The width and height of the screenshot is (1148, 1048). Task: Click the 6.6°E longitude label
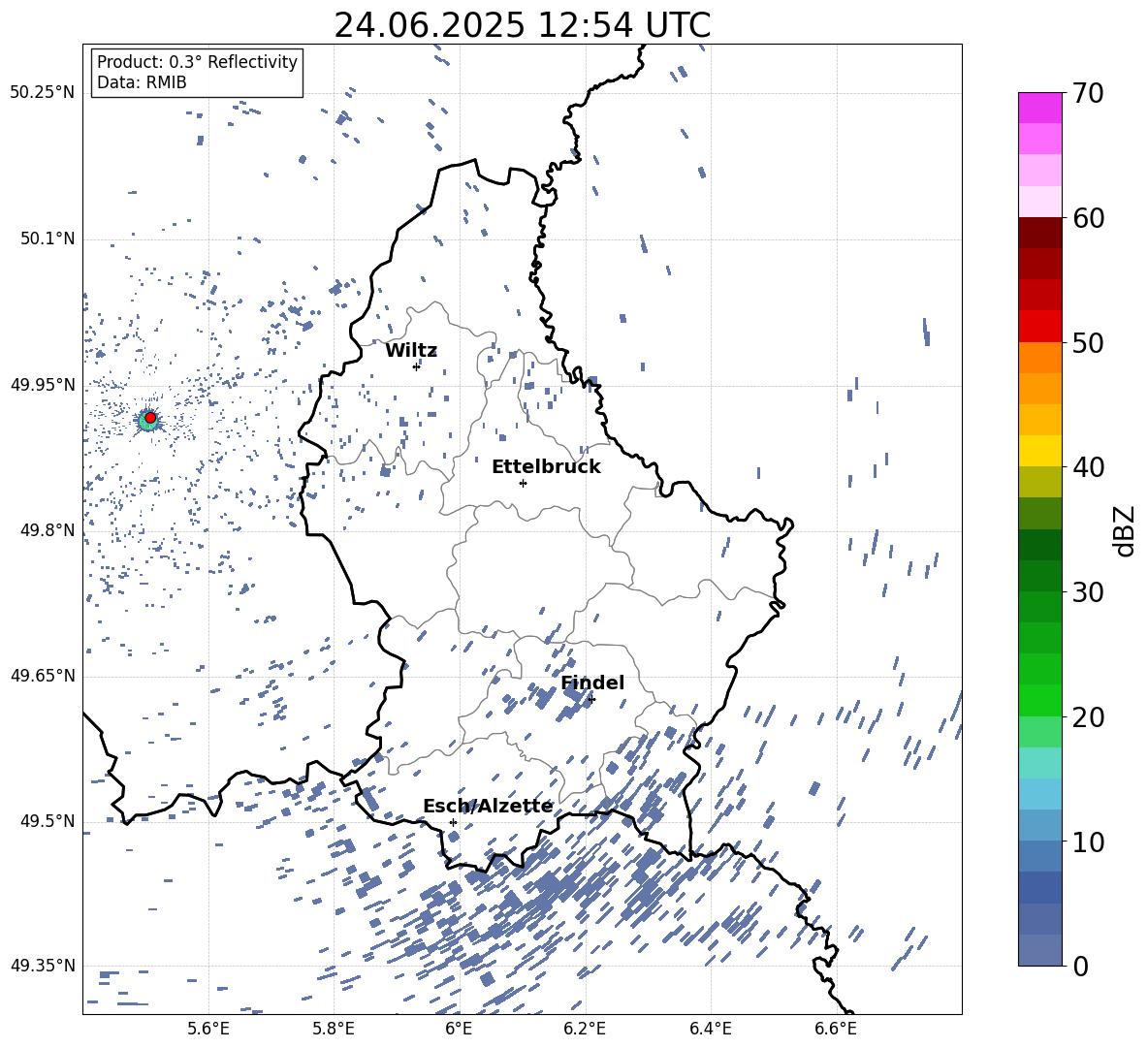click(836, 1029)
